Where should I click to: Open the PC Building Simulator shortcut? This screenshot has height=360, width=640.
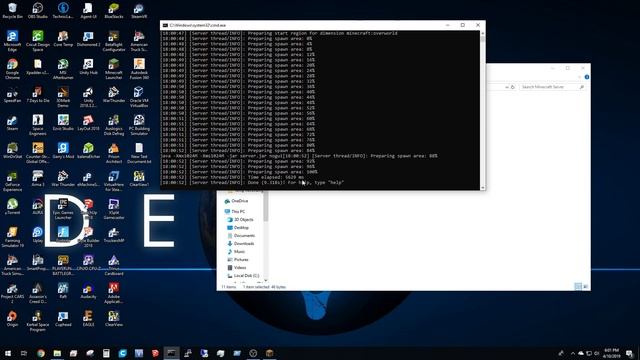[139, 125]
